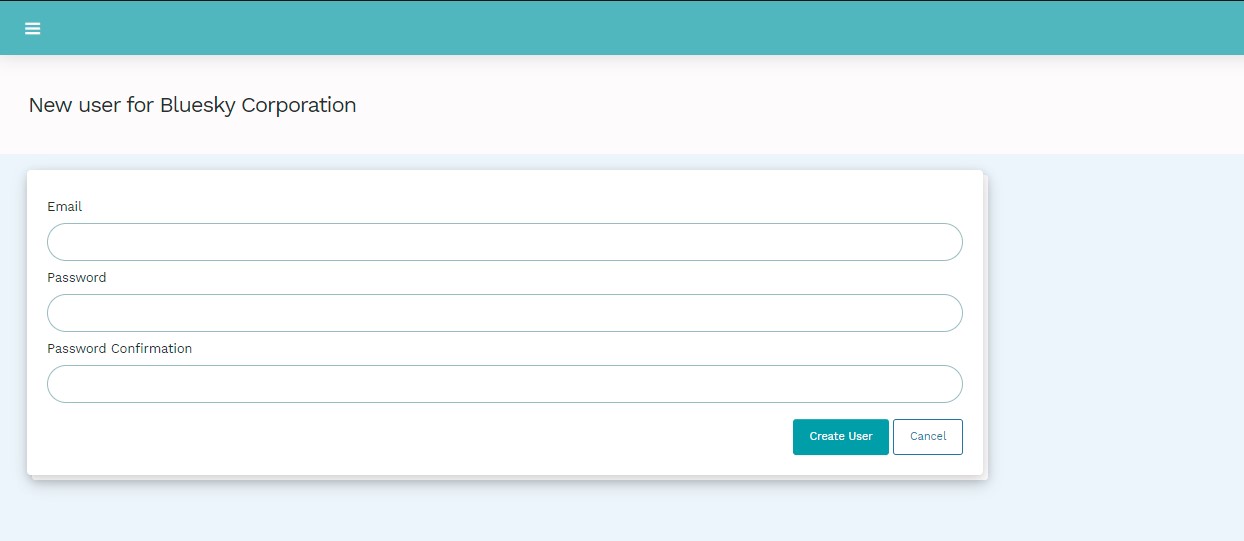Click into the Email input field

click(504, 242)
